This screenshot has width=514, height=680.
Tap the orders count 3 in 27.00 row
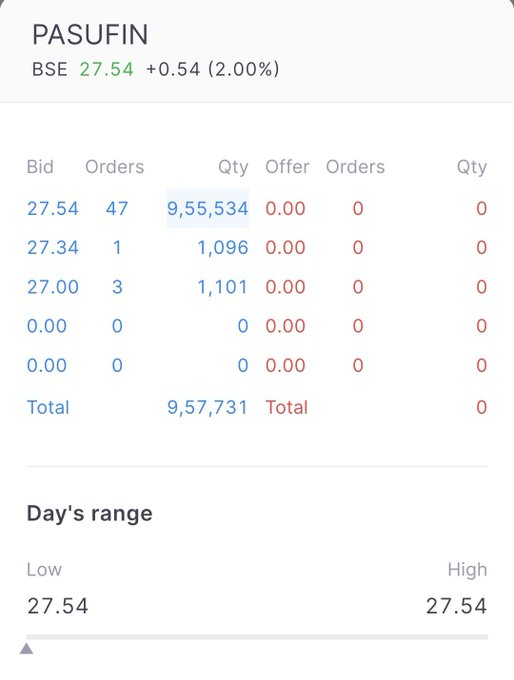point(117,287)
